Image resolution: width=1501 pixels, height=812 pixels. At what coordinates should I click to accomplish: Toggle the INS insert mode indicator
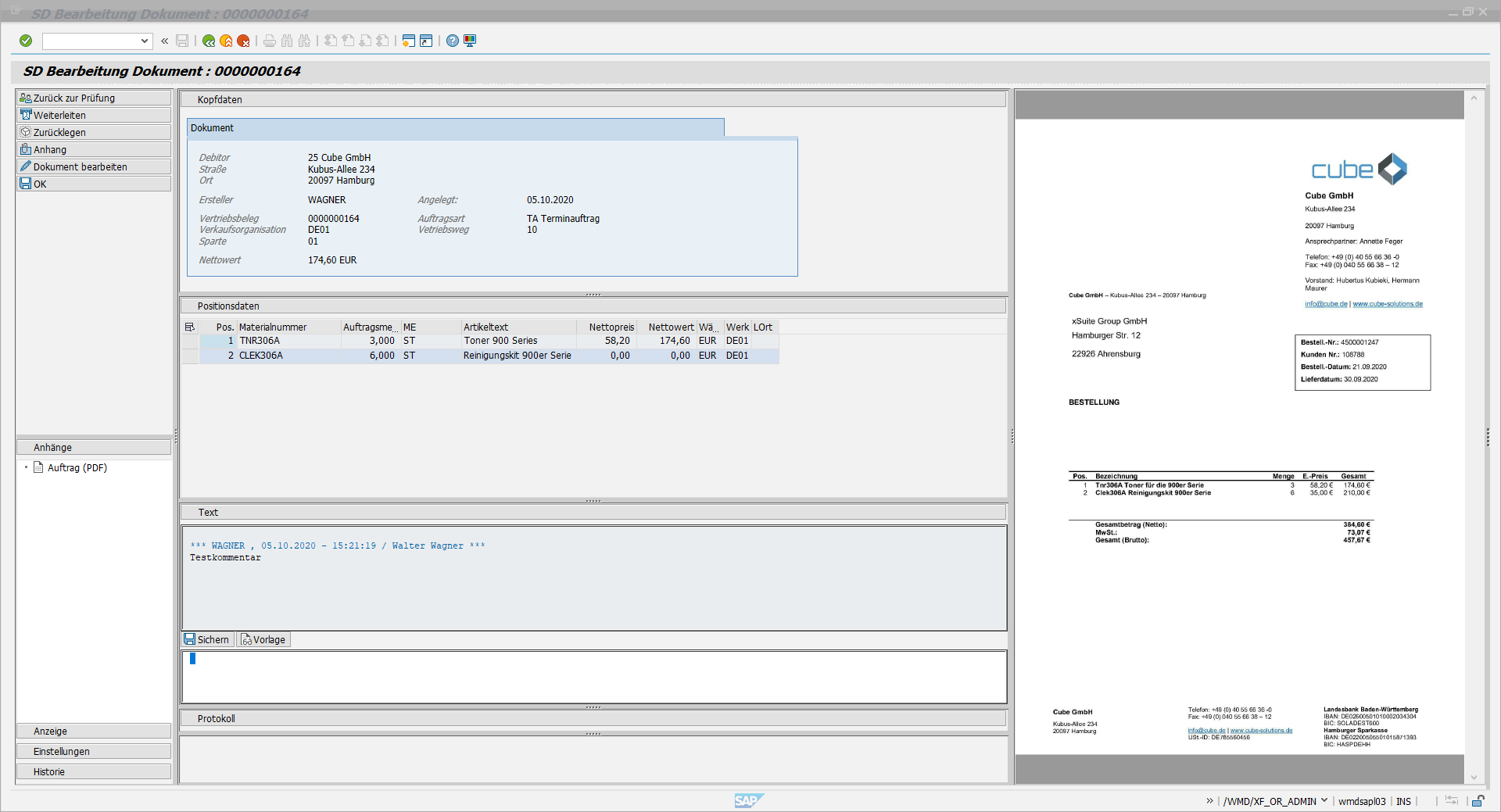pos(1403,801)
